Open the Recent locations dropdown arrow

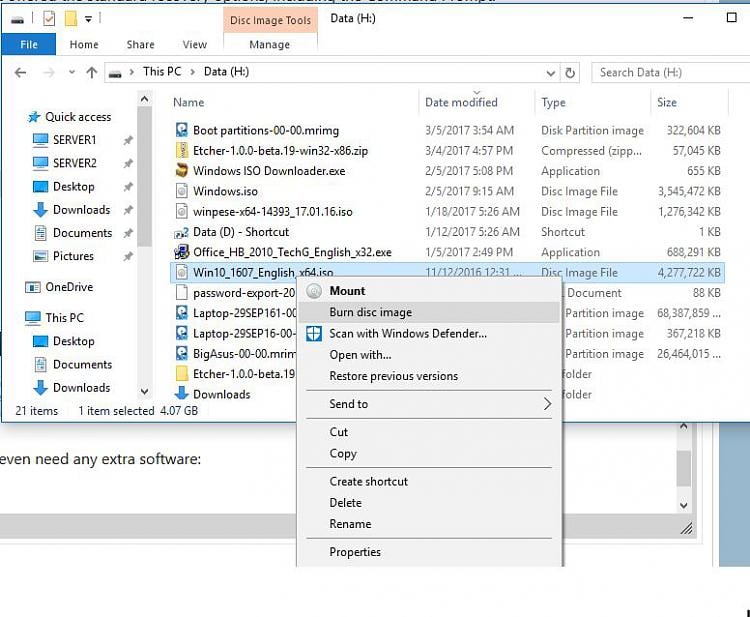coord(72,73)
